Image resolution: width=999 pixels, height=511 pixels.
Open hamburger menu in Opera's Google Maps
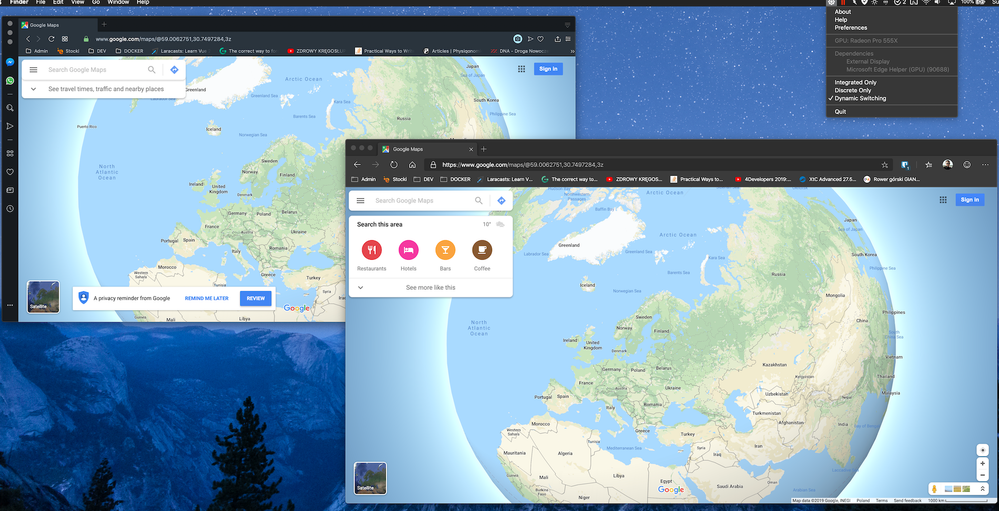tap(33, 70)
